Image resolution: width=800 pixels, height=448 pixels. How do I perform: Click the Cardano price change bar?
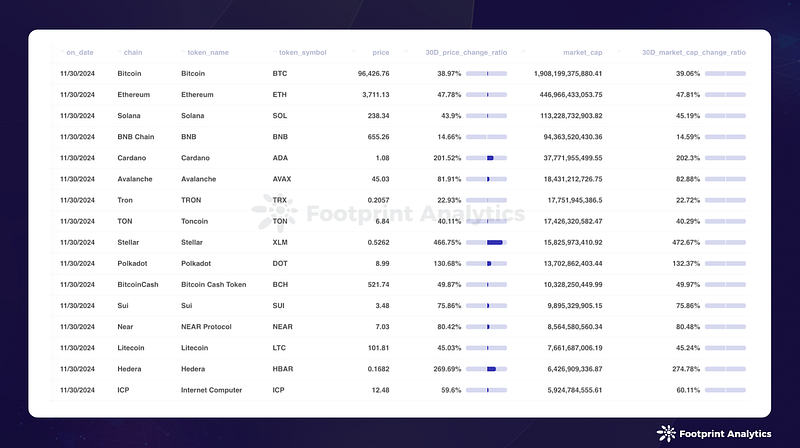486,158
